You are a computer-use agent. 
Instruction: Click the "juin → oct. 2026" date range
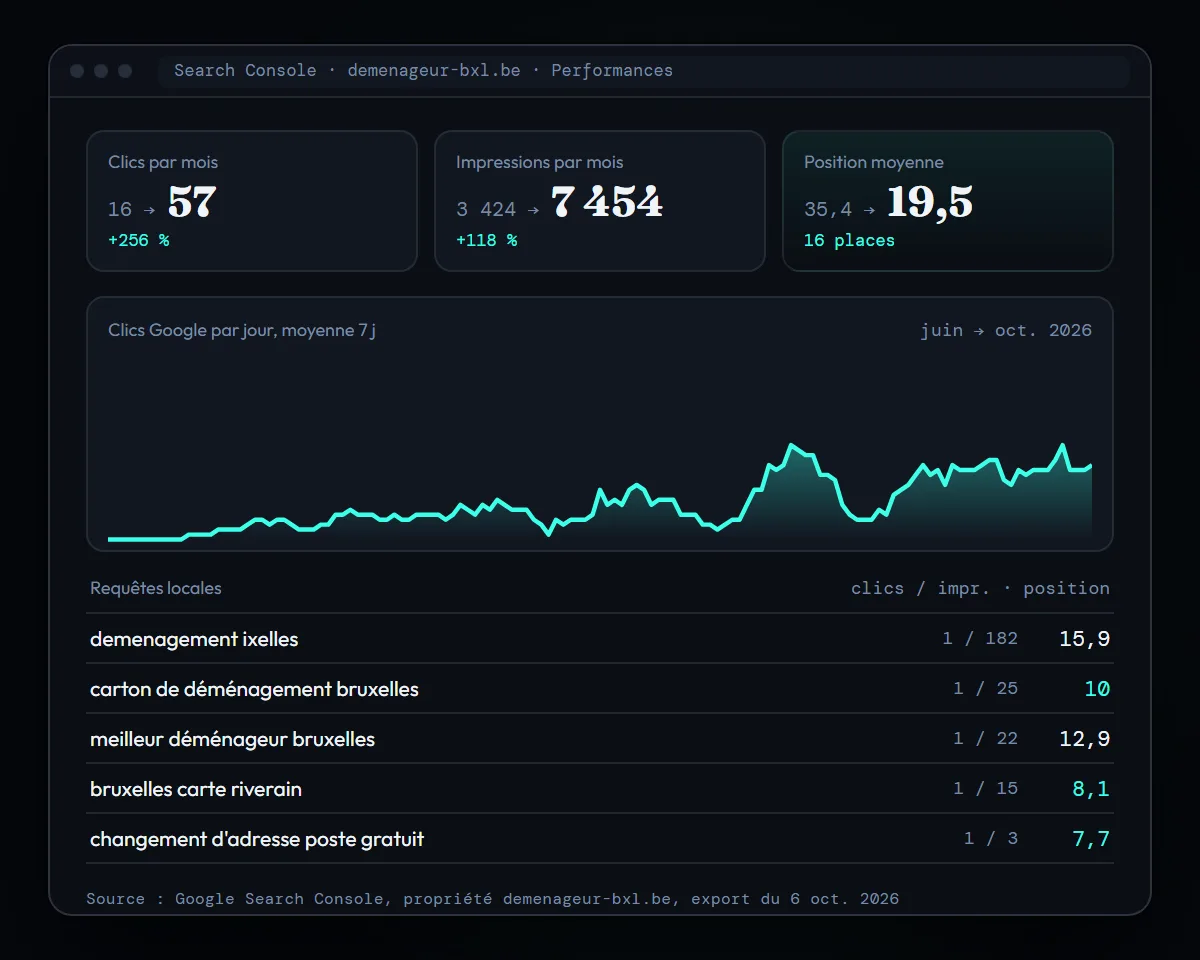click(x=1006, y=330)
